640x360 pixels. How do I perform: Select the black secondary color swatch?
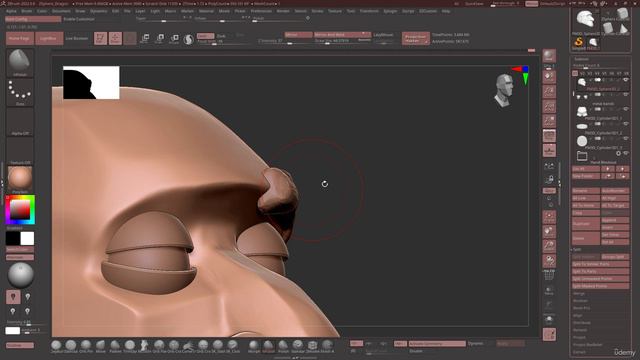coord(13,238)
